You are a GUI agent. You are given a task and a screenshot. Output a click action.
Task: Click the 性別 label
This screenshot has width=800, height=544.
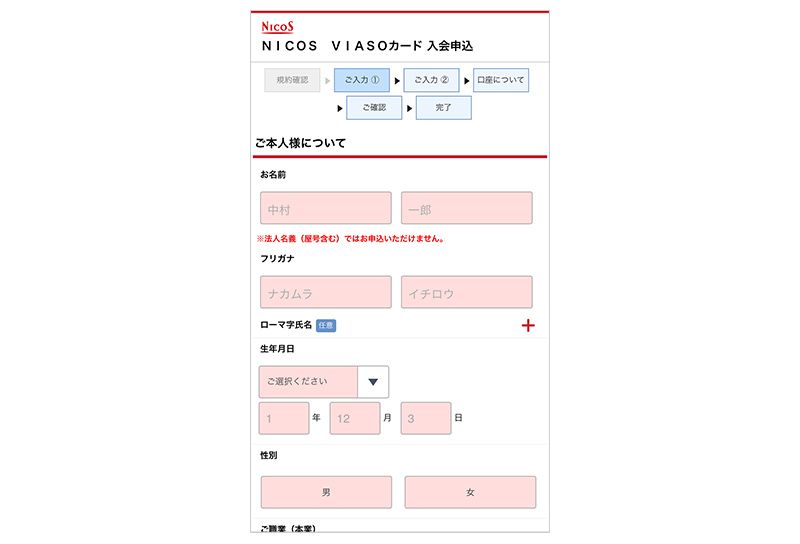268,455
